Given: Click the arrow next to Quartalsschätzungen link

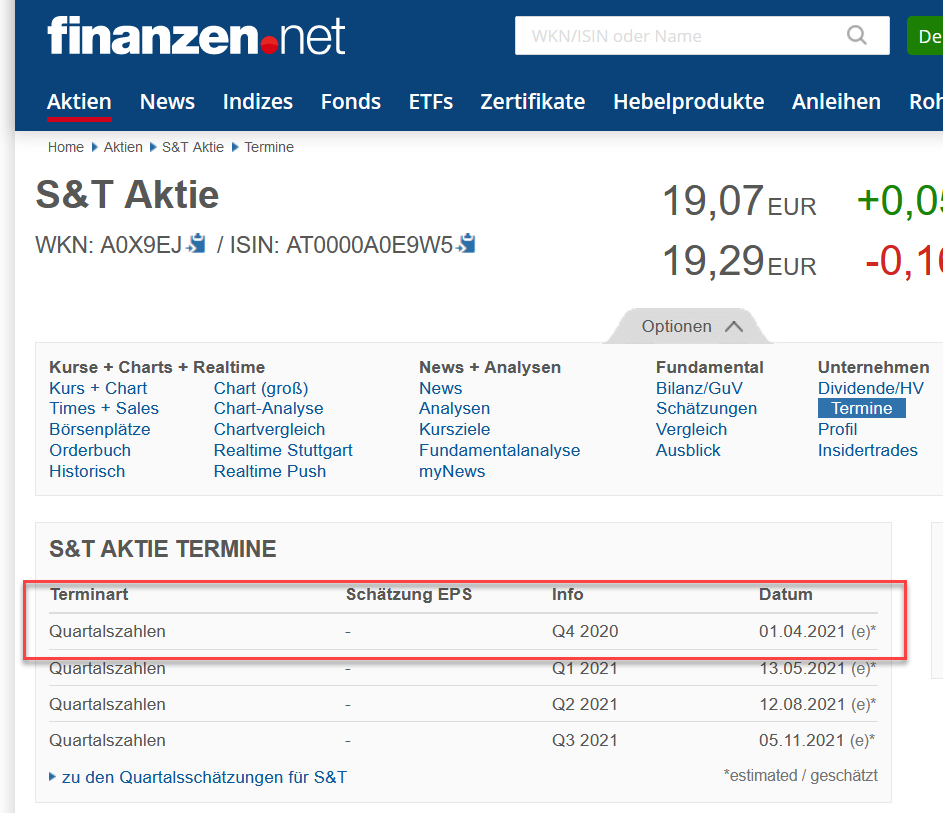Looking at the screenshot, I should 54,777.
